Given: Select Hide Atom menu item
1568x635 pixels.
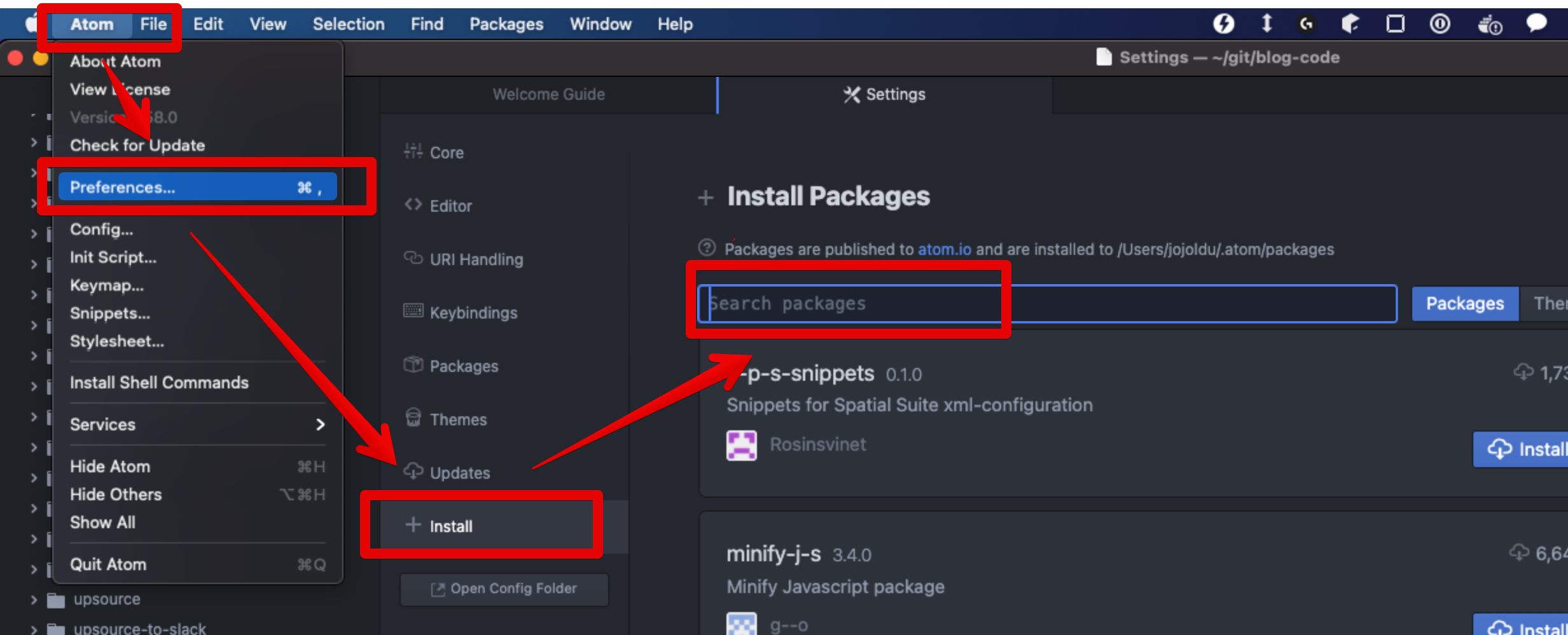Looking at the screenshot, I should click(x=197, y=467).
